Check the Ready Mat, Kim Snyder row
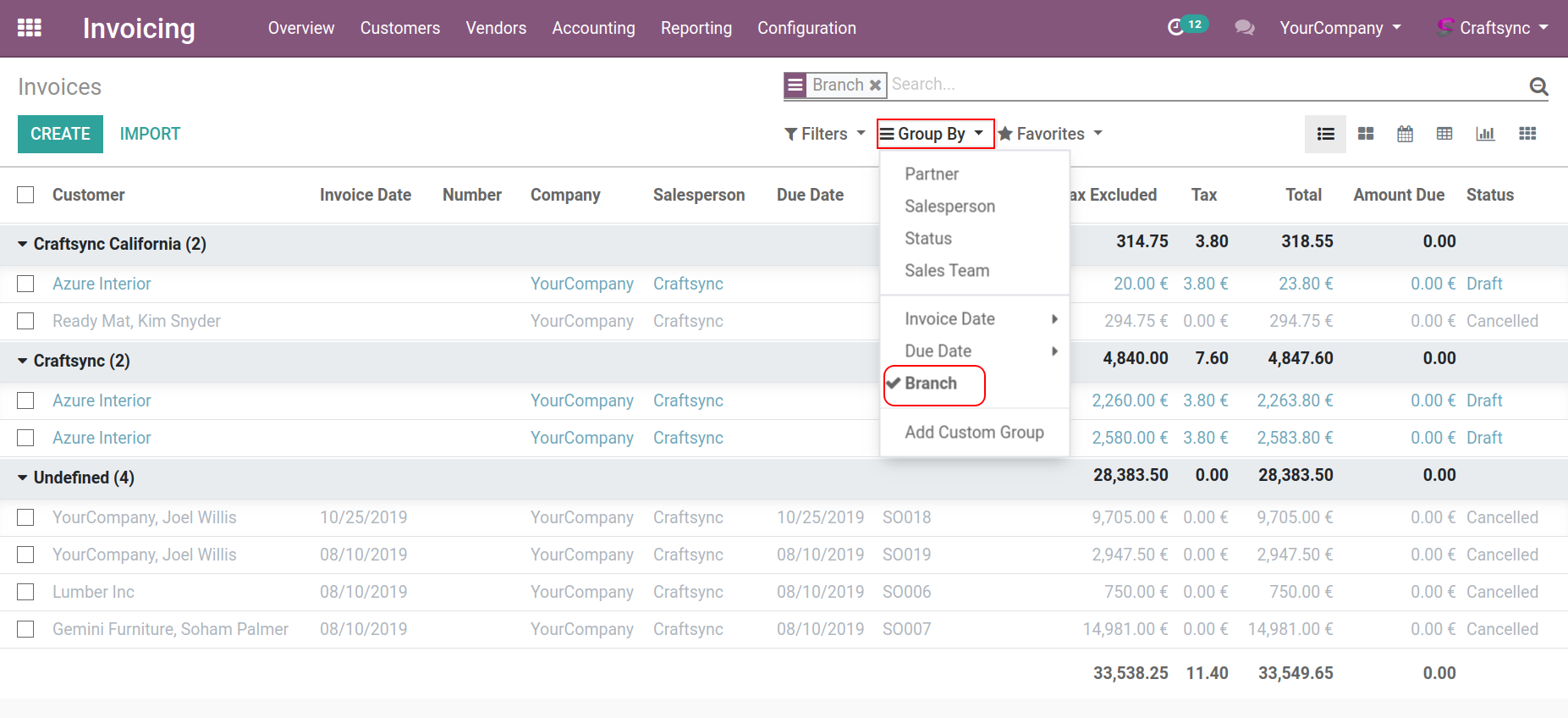Viewport: 1568px width, 718px height. click(x=26, y=321)
